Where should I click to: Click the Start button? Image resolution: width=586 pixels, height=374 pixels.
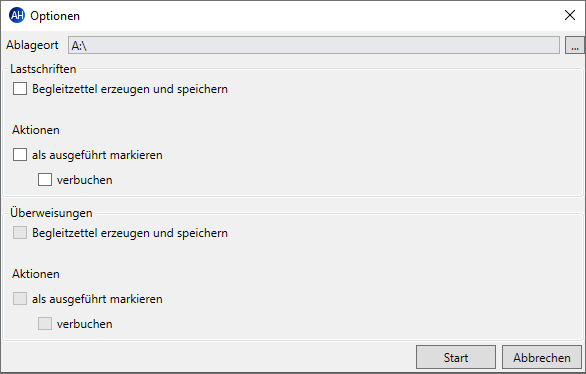tap(456, 357)
